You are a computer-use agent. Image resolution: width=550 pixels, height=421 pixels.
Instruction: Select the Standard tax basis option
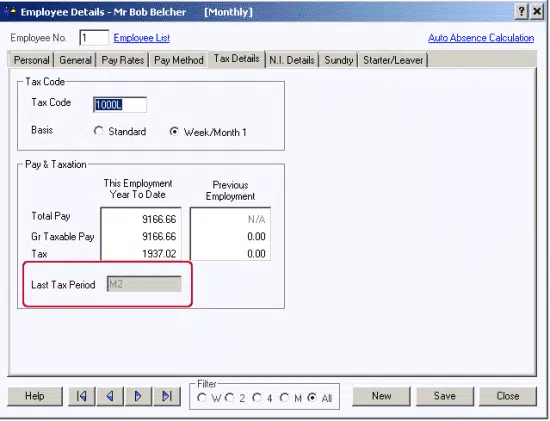98,131
